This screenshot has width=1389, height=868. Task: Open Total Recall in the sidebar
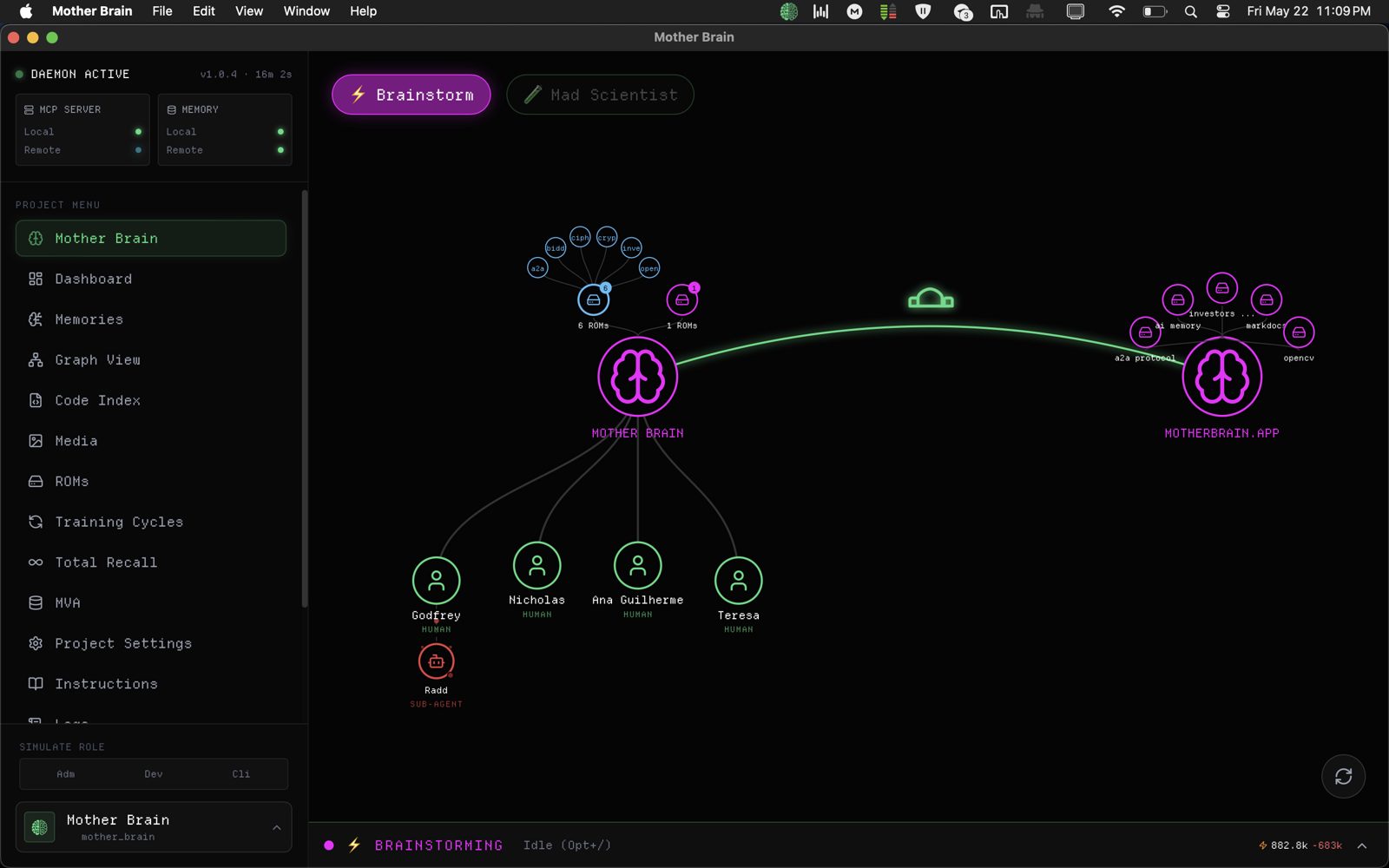click(x=151, y=562)
